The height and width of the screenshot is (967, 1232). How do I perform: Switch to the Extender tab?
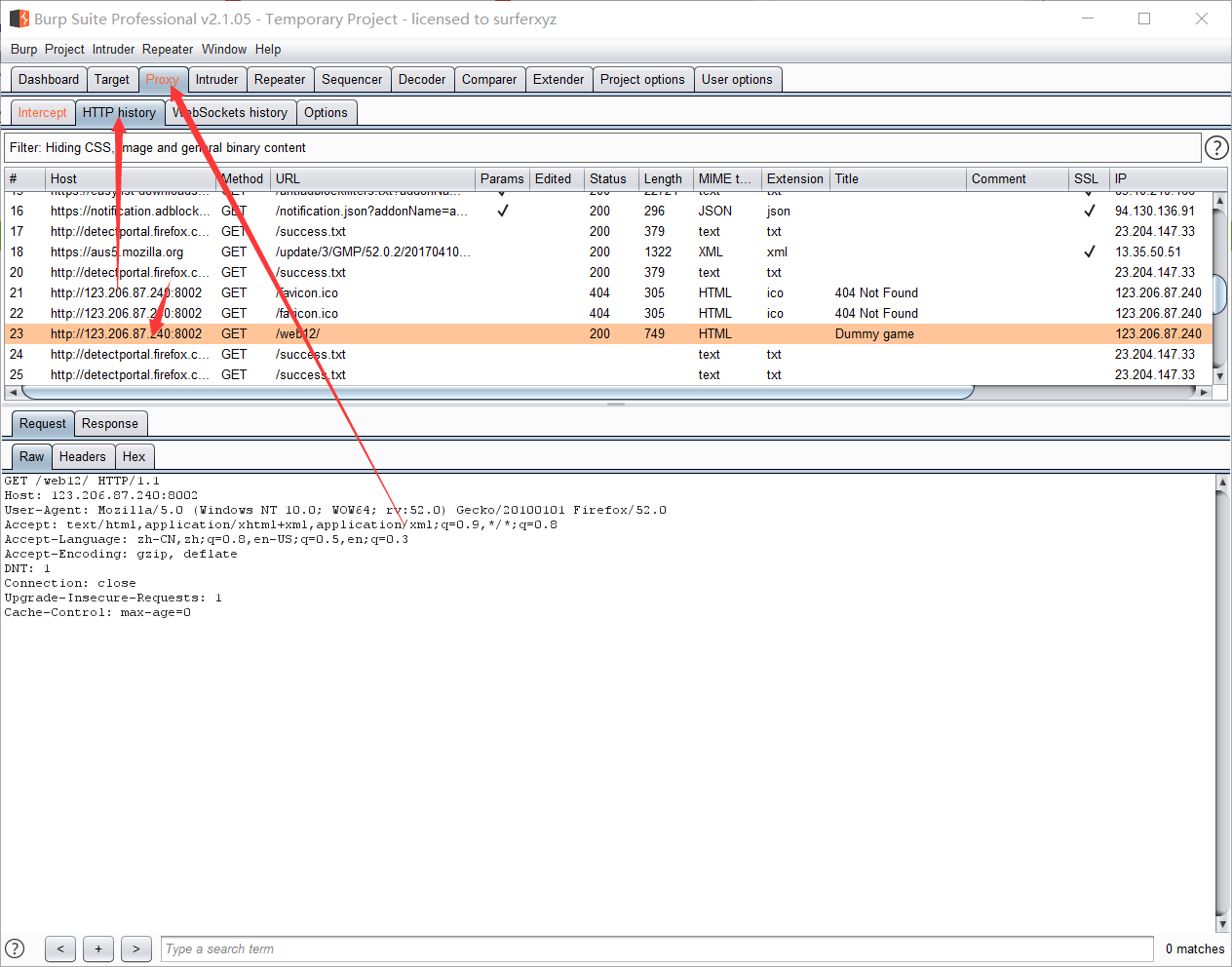[558, 80]
